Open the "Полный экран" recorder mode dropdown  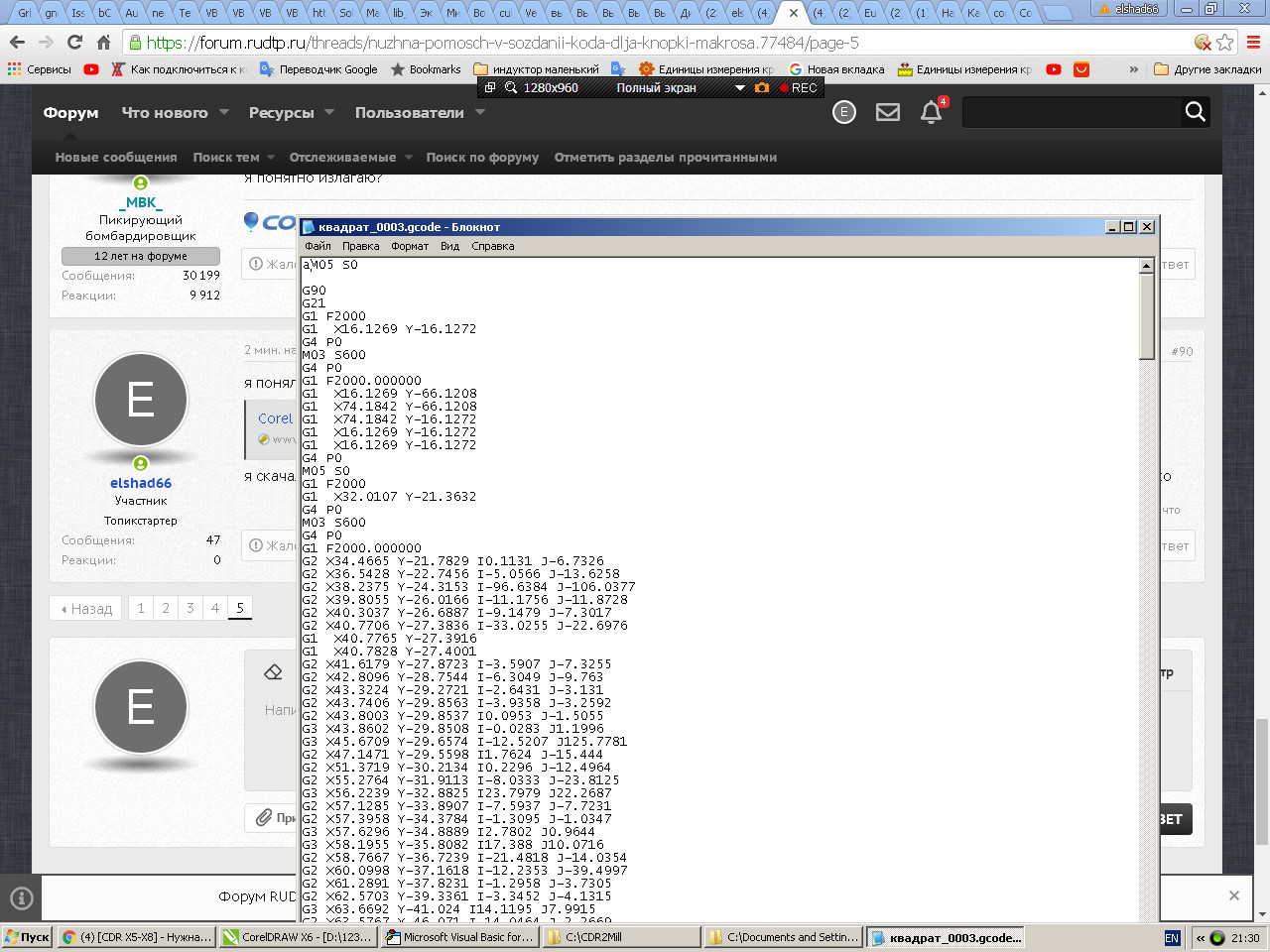pyautogui.click(x=739, y=88)
